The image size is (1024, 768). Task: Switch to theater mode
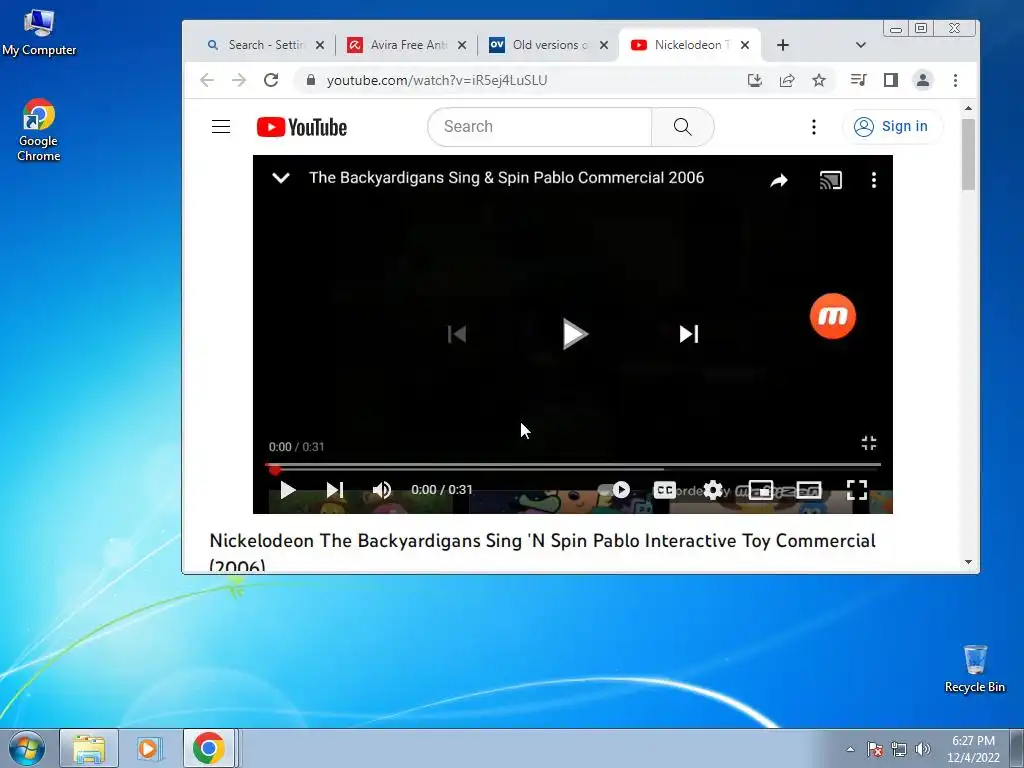(x=808, y=490)
